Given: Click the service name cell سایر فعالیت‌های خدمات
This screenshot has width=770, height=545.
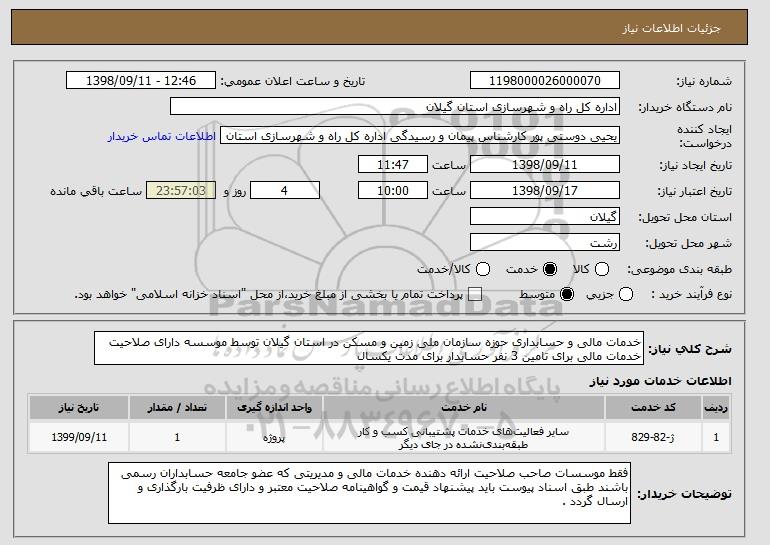Looking at the screenshot, I should 464,437.
